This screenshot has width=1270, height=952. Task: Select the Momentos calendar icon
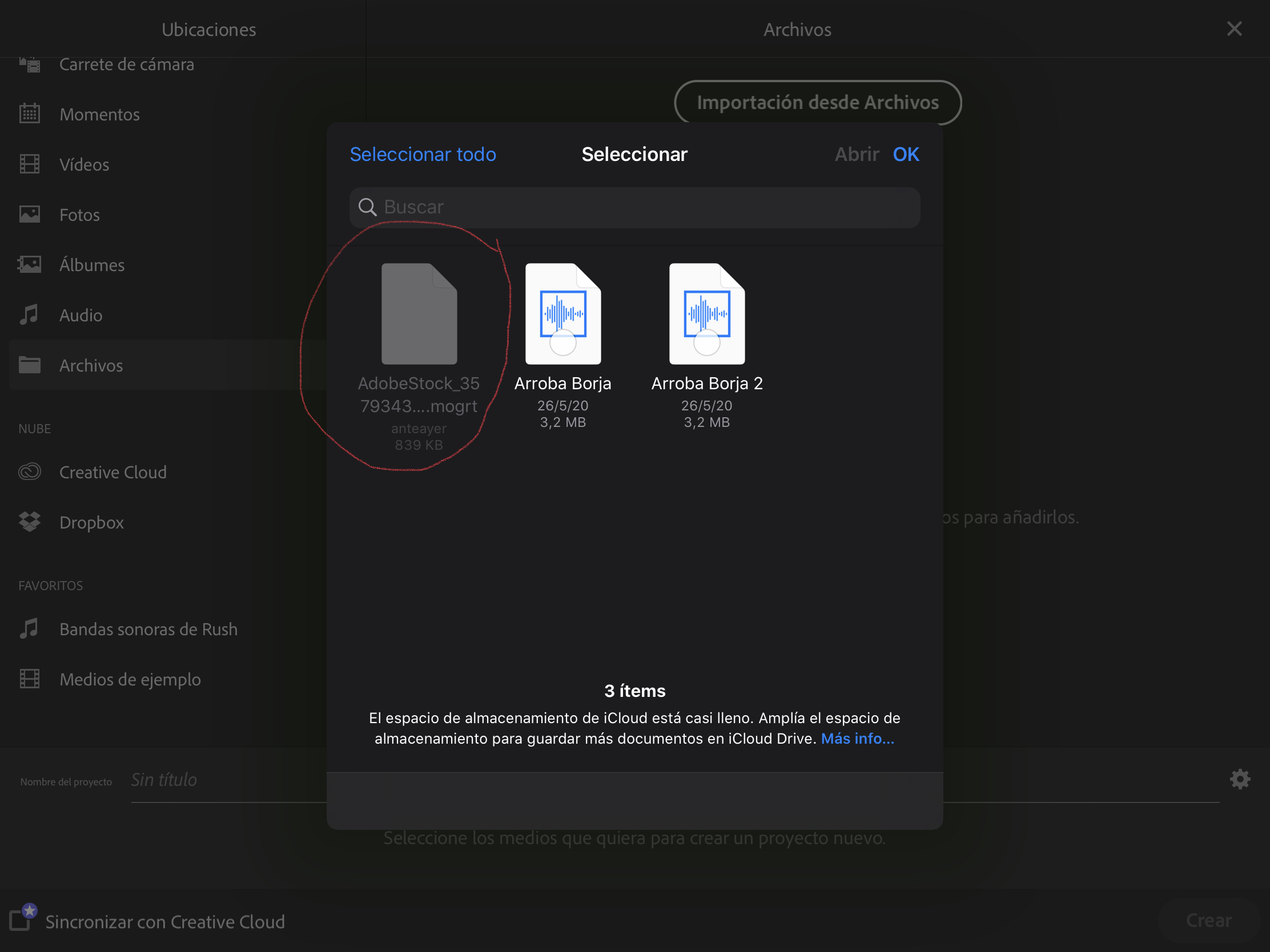[x=30, y=113]
